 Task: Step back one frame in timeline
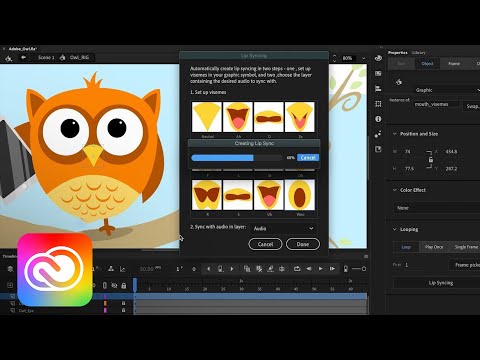[309, 269]
